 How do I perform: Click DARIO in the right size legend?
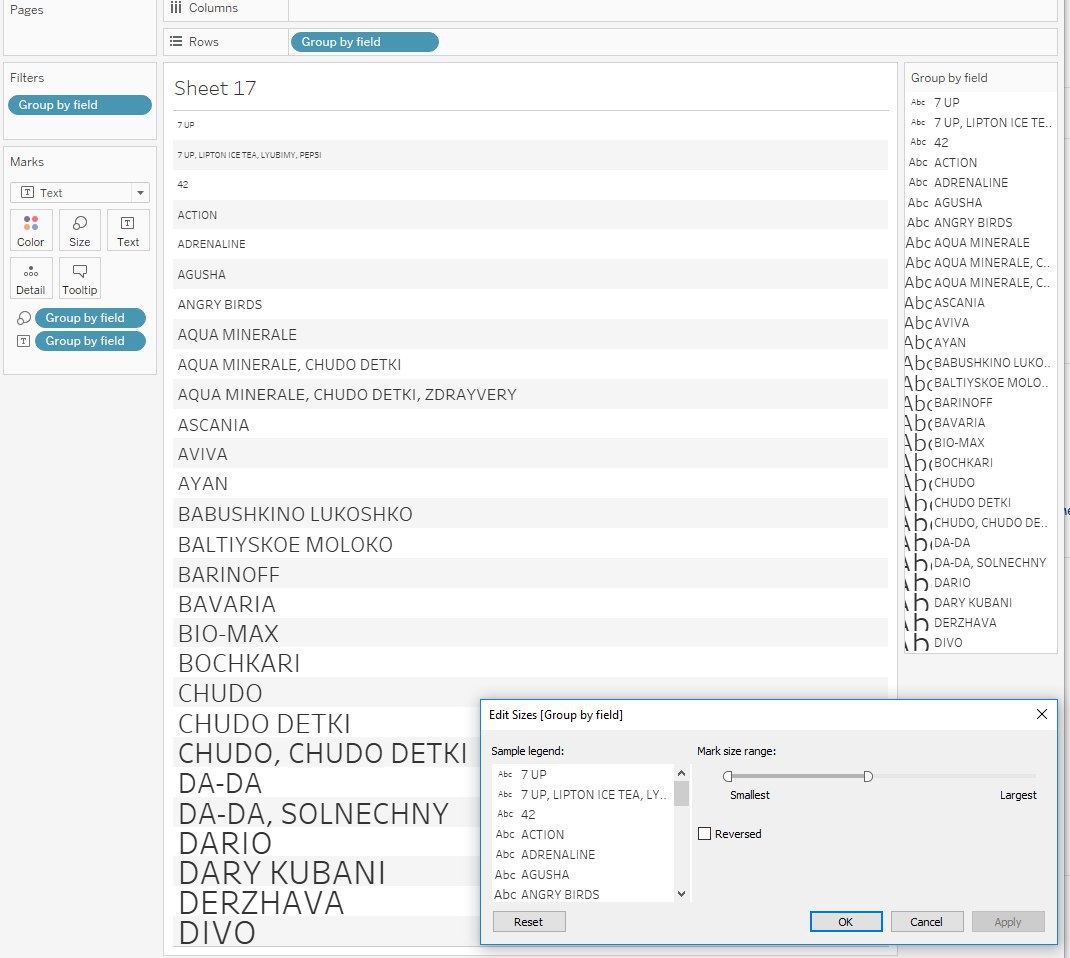[952, 583]
